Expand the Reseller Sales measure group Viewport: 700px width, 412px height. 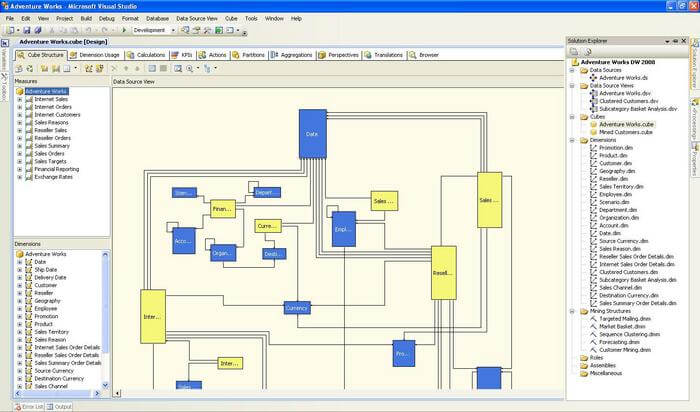20,130
